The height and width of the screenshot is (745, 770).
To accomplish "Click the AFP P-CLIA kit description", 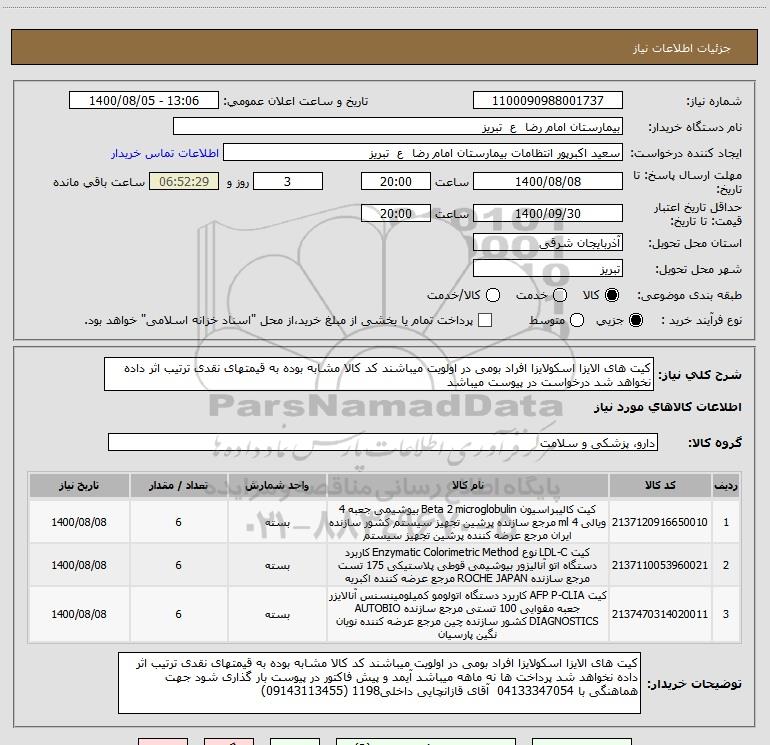I will point(468,614).
